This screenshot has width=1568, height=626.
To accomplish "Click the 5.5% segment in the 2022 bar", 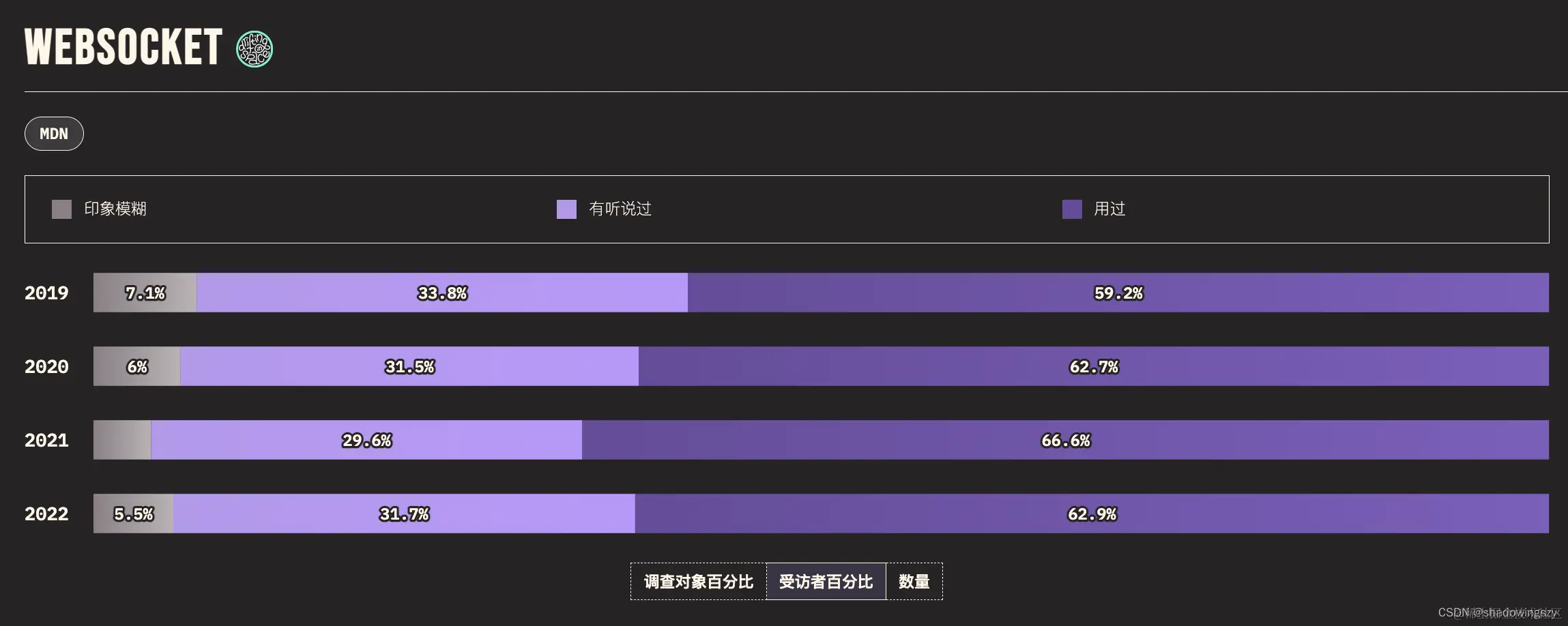I will (133, 513).
